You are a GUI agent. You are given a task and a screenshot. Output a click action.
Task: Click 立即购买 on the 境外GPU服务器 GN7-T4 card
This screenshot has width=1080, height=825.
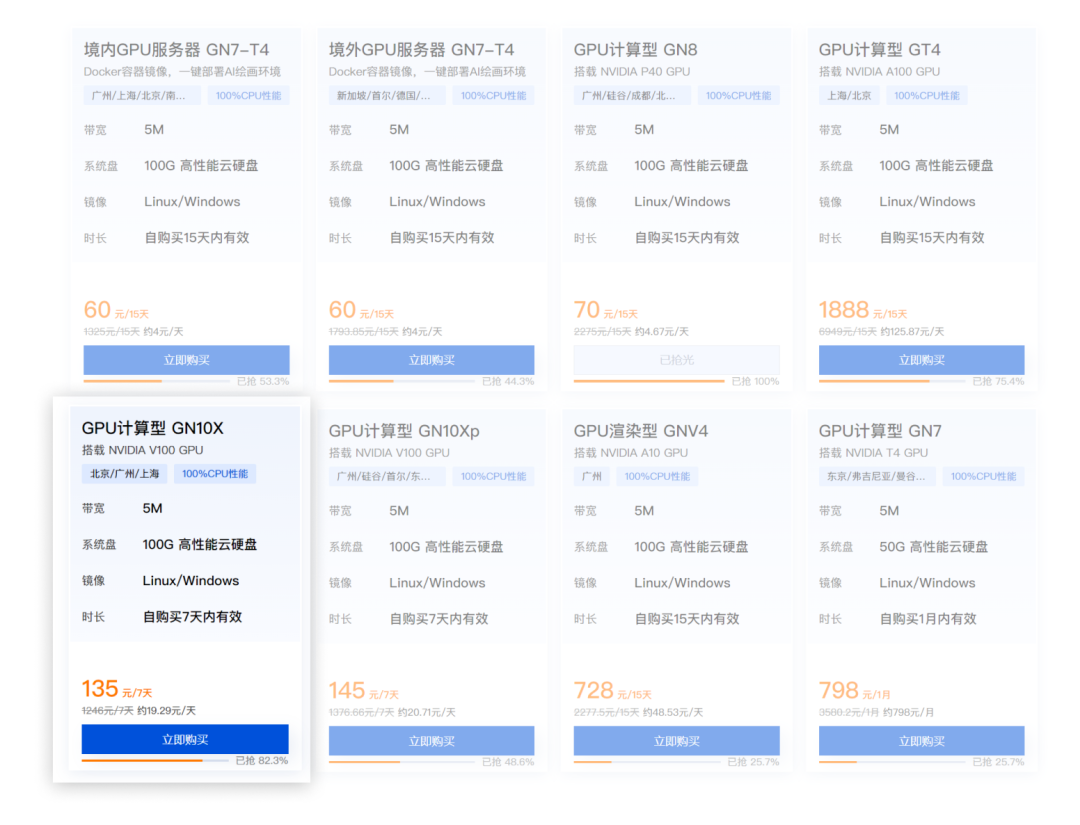click(x=431, y=360)
